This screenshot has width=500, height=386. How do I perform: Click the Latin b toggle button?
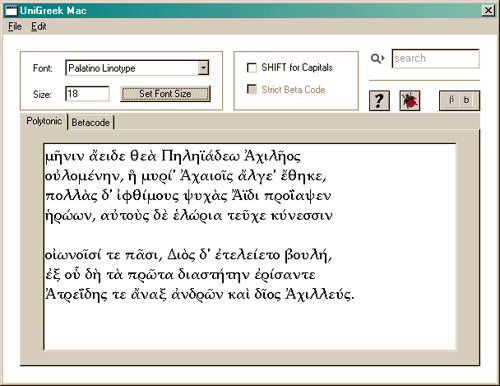click(x=466, y=100)
